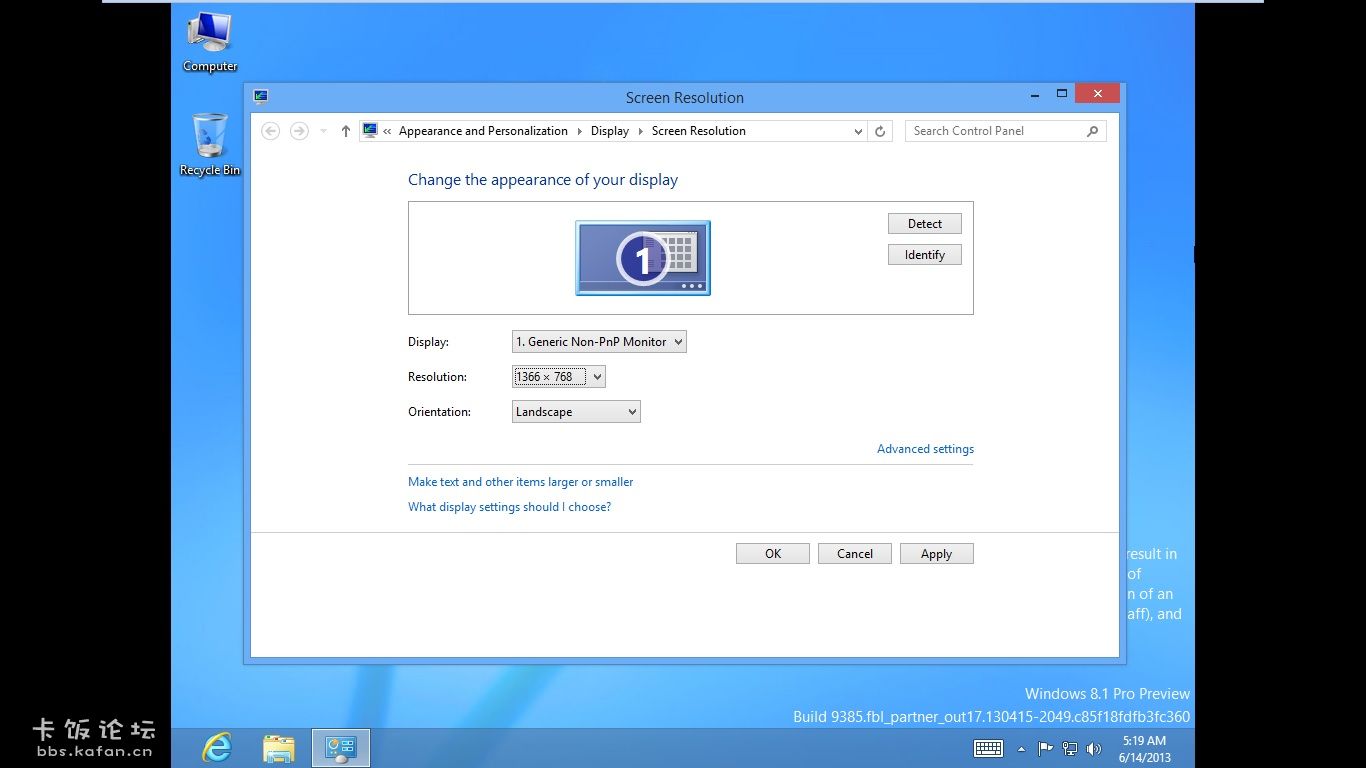
Task: Open the Orientation dropdown Landscape
Action: [x=576, y=412]
